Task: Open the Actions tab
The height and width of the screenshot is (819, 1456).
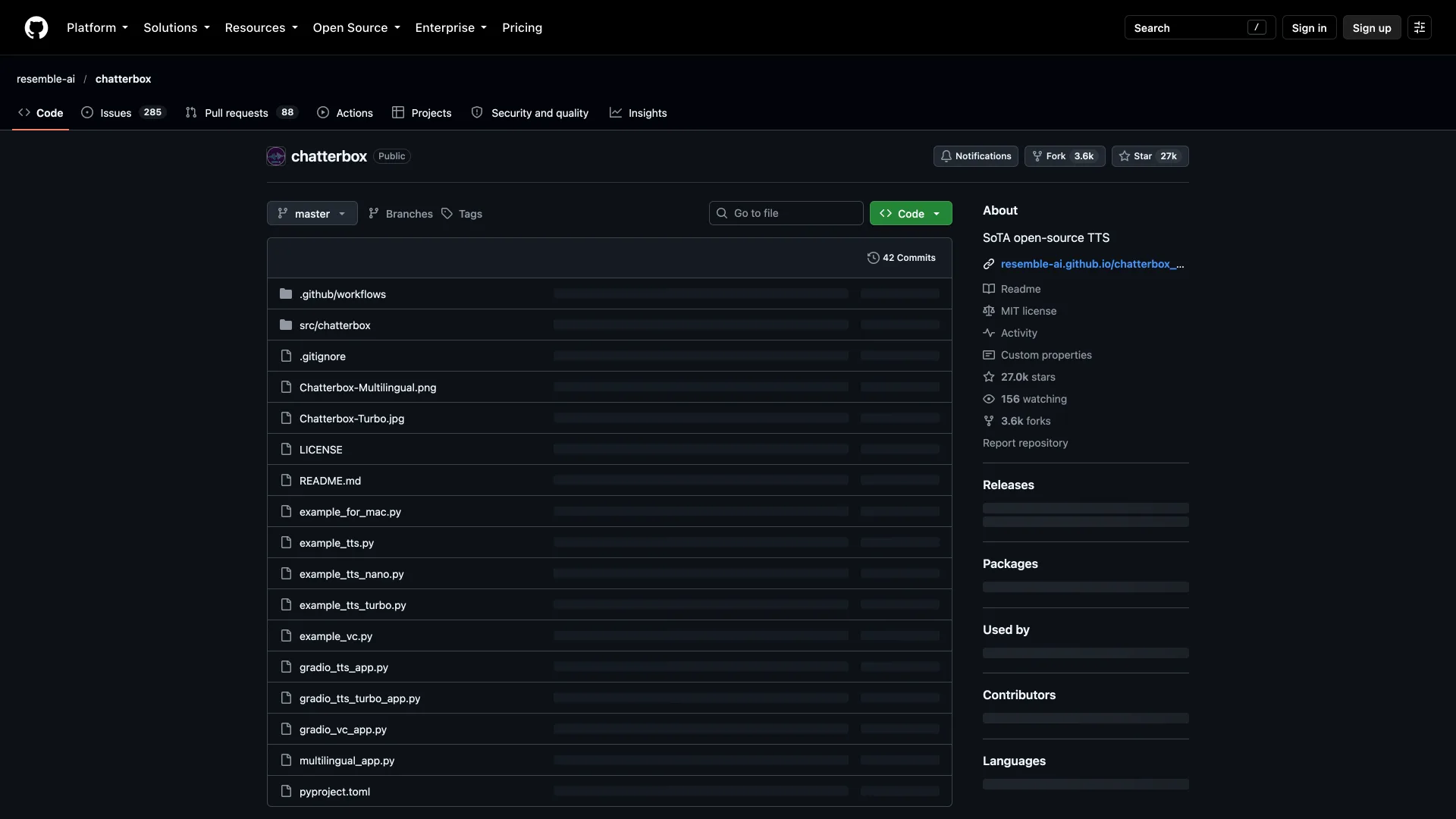Action: (345, 113)
